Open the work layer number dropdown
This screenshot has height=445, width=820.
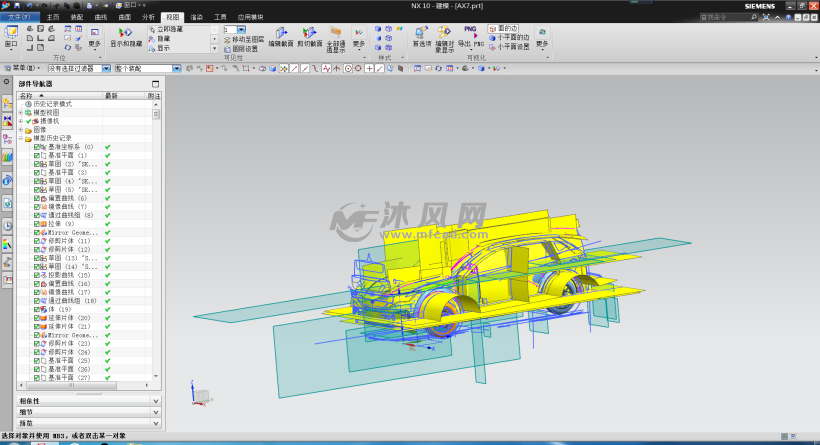(x=241, y=30)
